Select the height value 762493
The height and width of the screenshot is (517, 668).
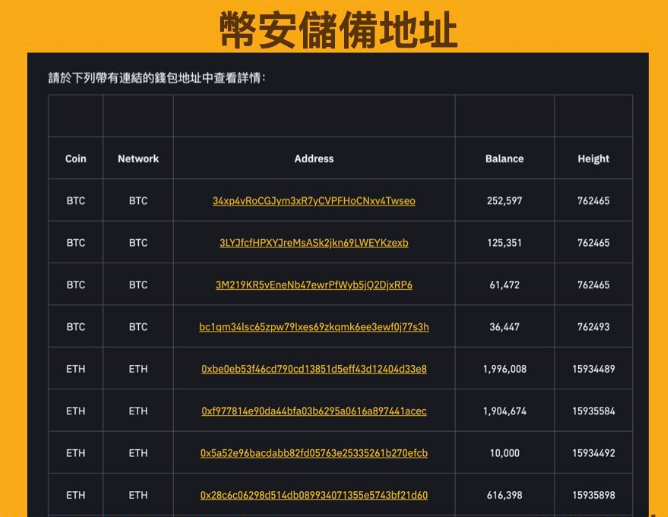click(593, 327)
